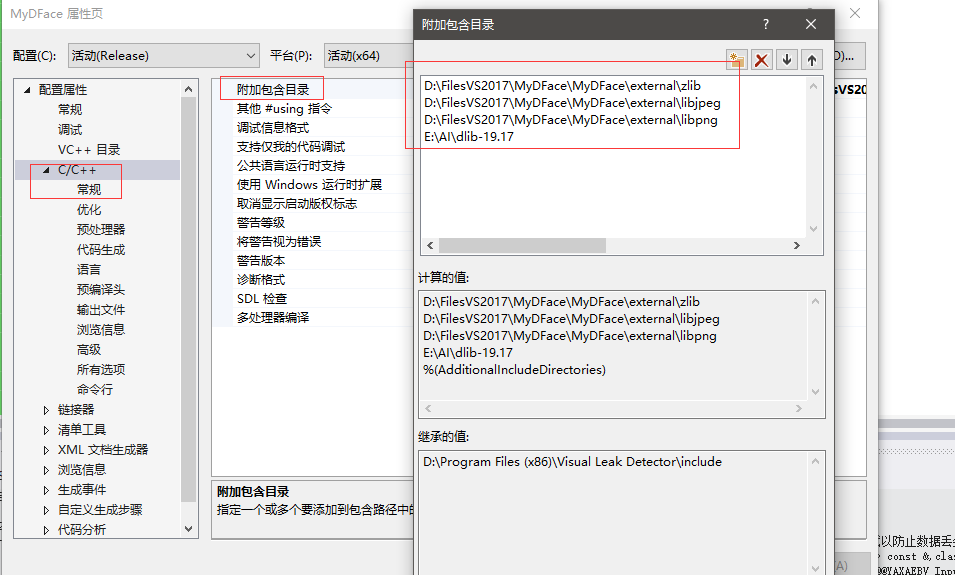Viewport: 955px width, 575px height.
Task: Click the up arrow of 继承的值 vertical scrollbar
Action: [816, 462]
